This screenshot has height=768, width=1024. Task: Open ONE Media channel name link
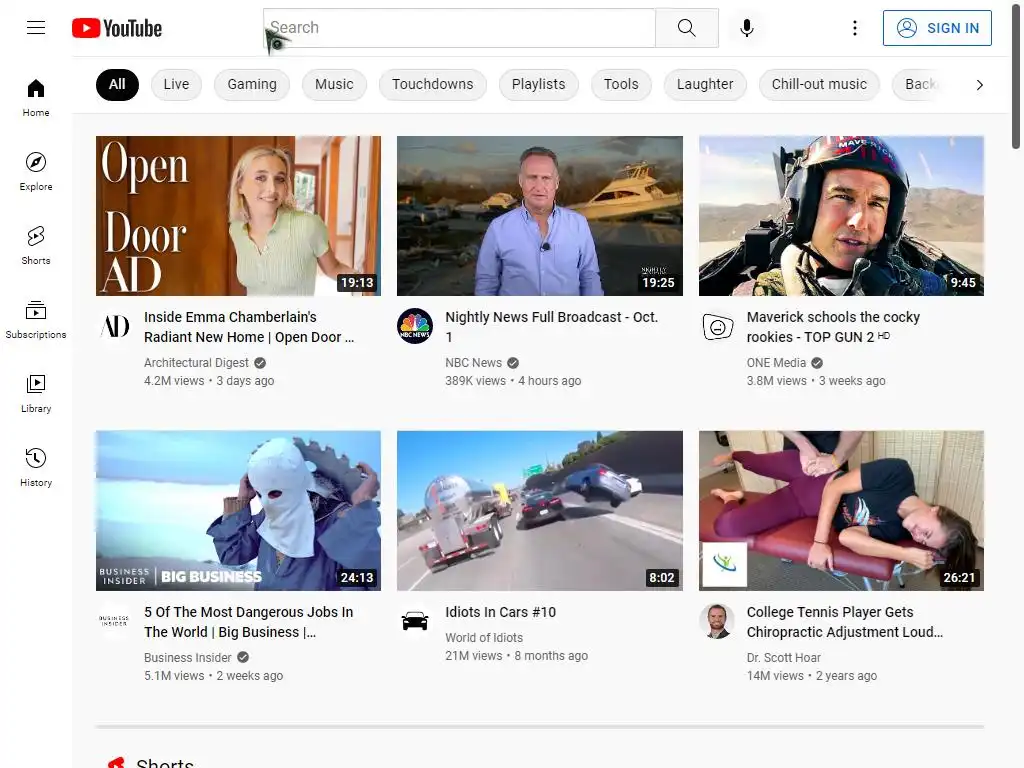(x=776, y=362)
